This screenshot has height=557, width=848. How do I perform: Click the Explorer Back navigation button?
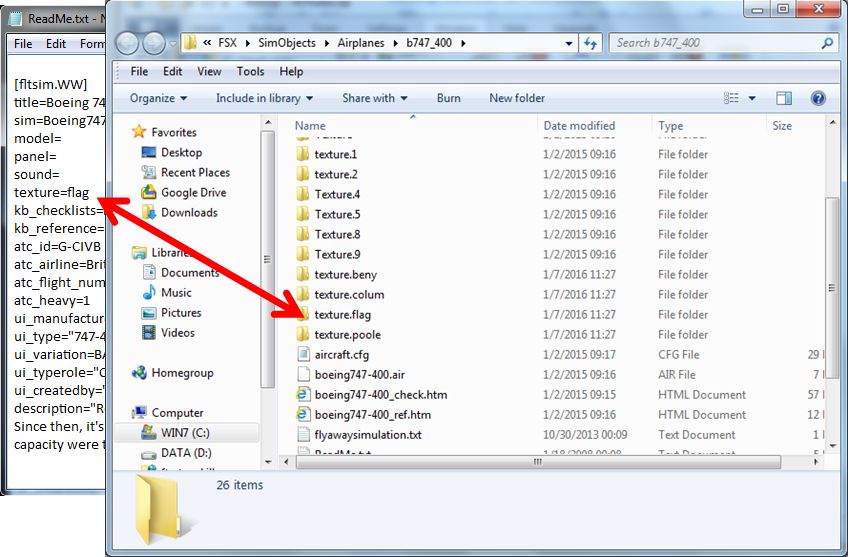pos(128,43)
